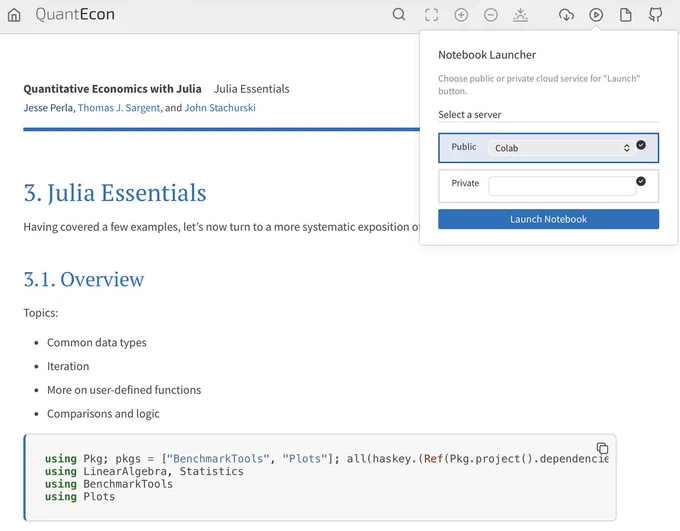Open the GitHub repository icon
Image resolution: width=680 pixels, height=531 pixels.
click(655, 15)
